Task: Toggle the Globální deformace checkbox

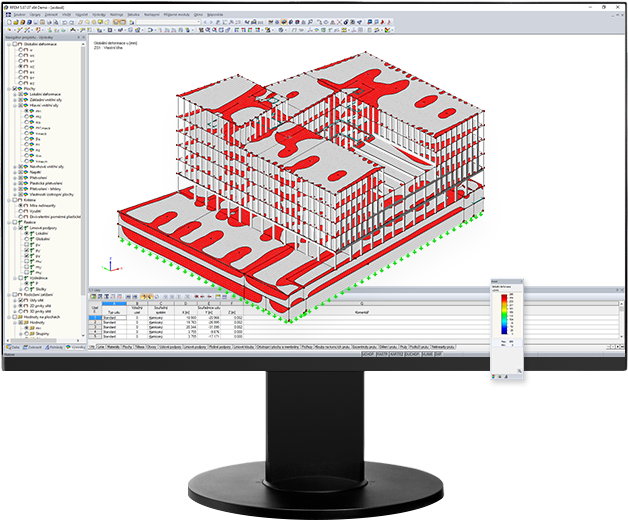Action: [15, 44]
